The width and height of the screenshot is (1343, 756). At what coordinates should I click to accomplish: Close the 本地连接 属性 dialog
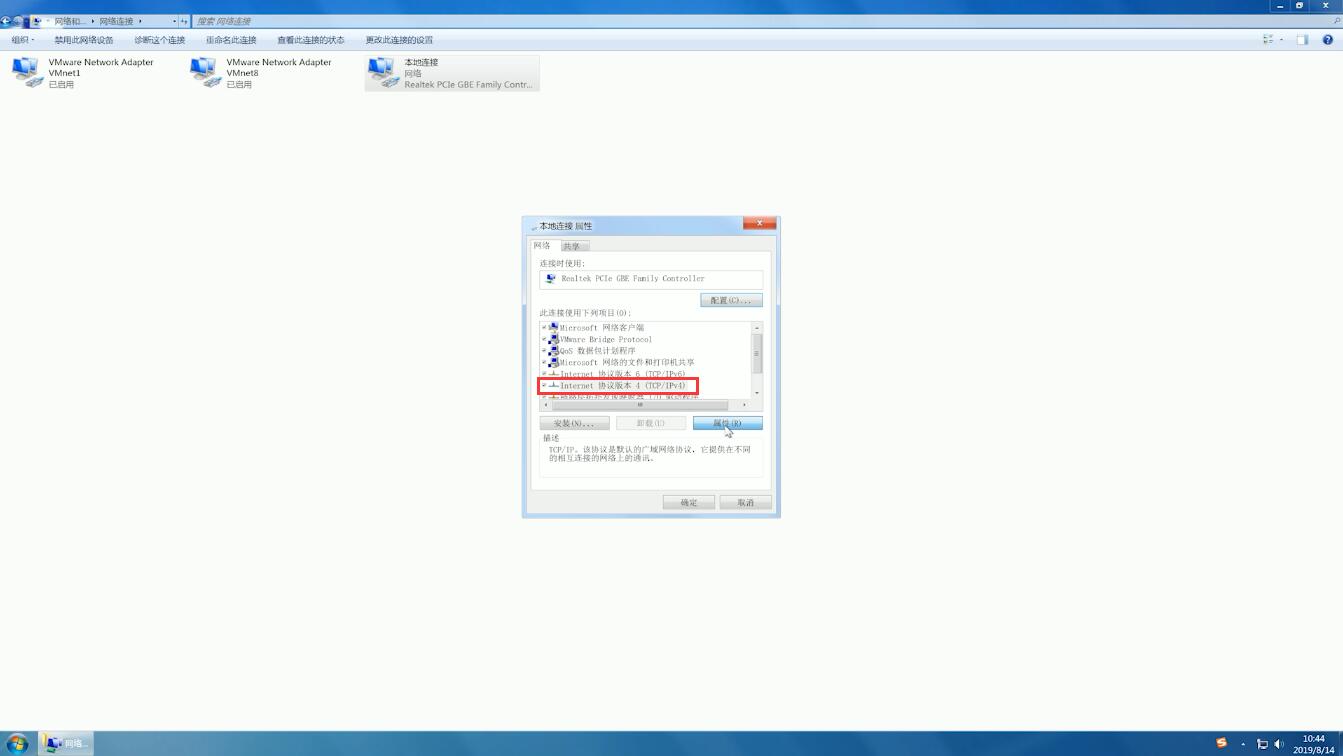[x=760, y=224]
